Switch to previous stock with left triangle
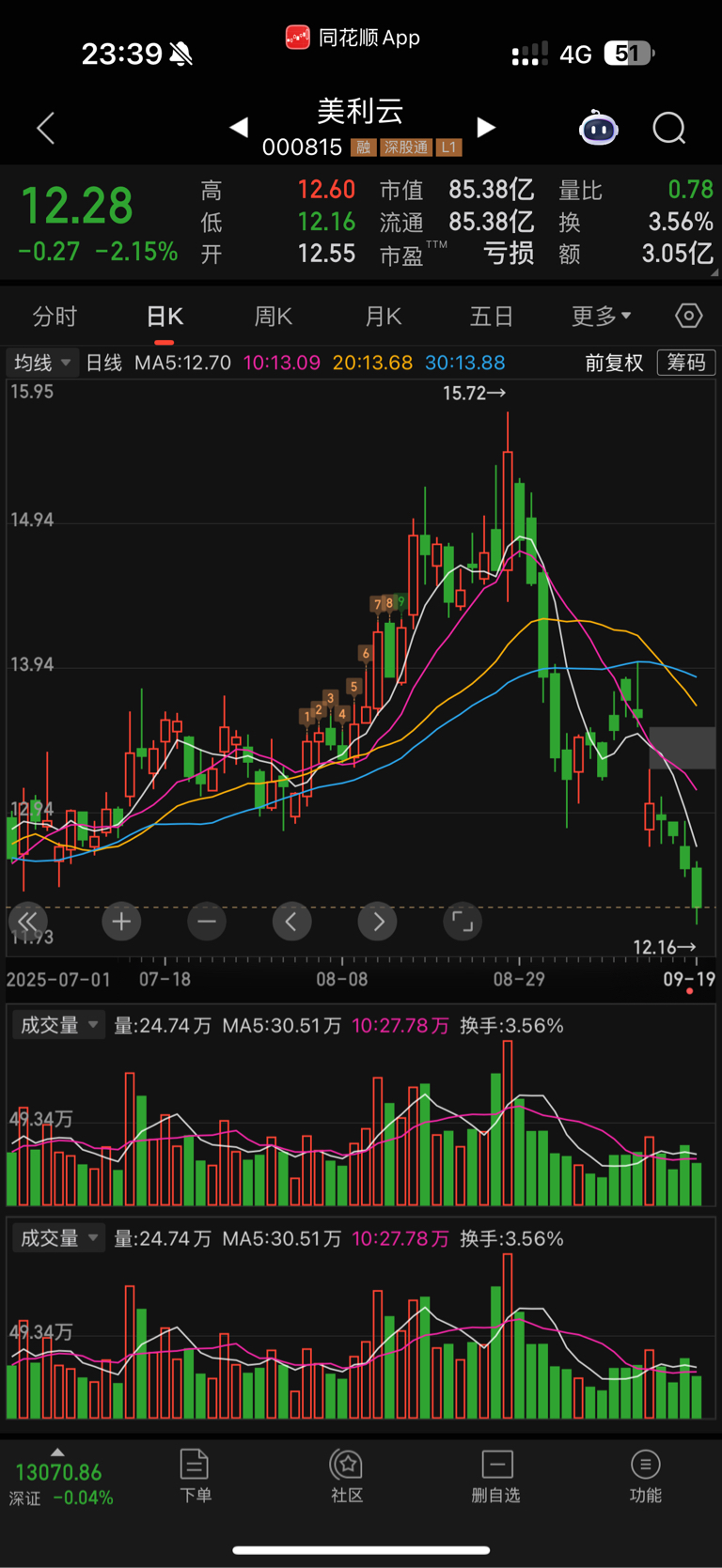 click(239, 127)
